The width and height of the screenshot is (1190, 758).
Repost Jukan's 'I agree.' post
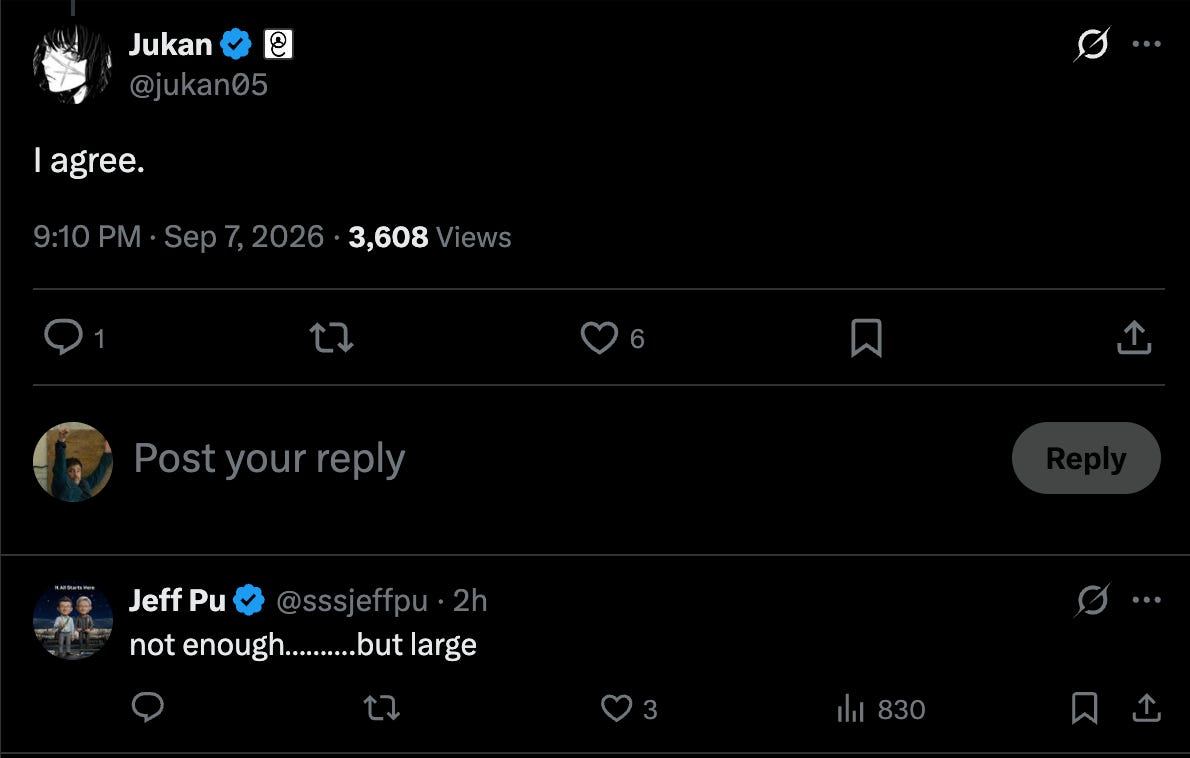tap(332, 338)
